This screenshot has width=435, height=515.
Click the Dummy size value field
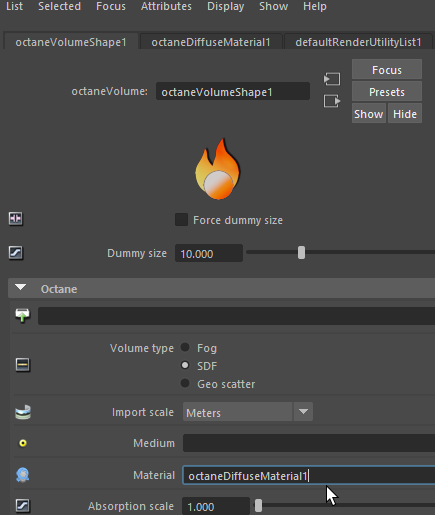tap(209, 253)
